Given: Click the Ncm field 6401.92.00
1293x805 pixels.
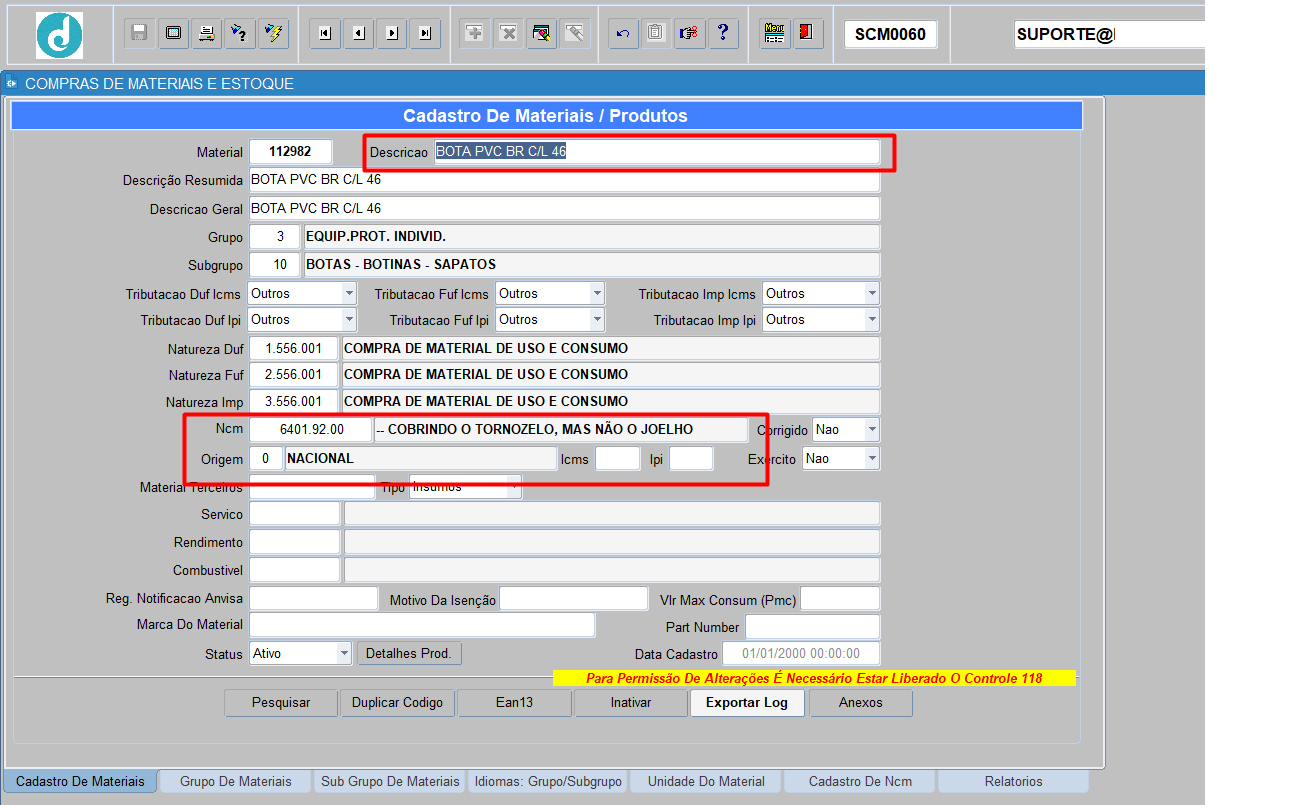Looking at the screenshot, I should (x=310, y=430).
